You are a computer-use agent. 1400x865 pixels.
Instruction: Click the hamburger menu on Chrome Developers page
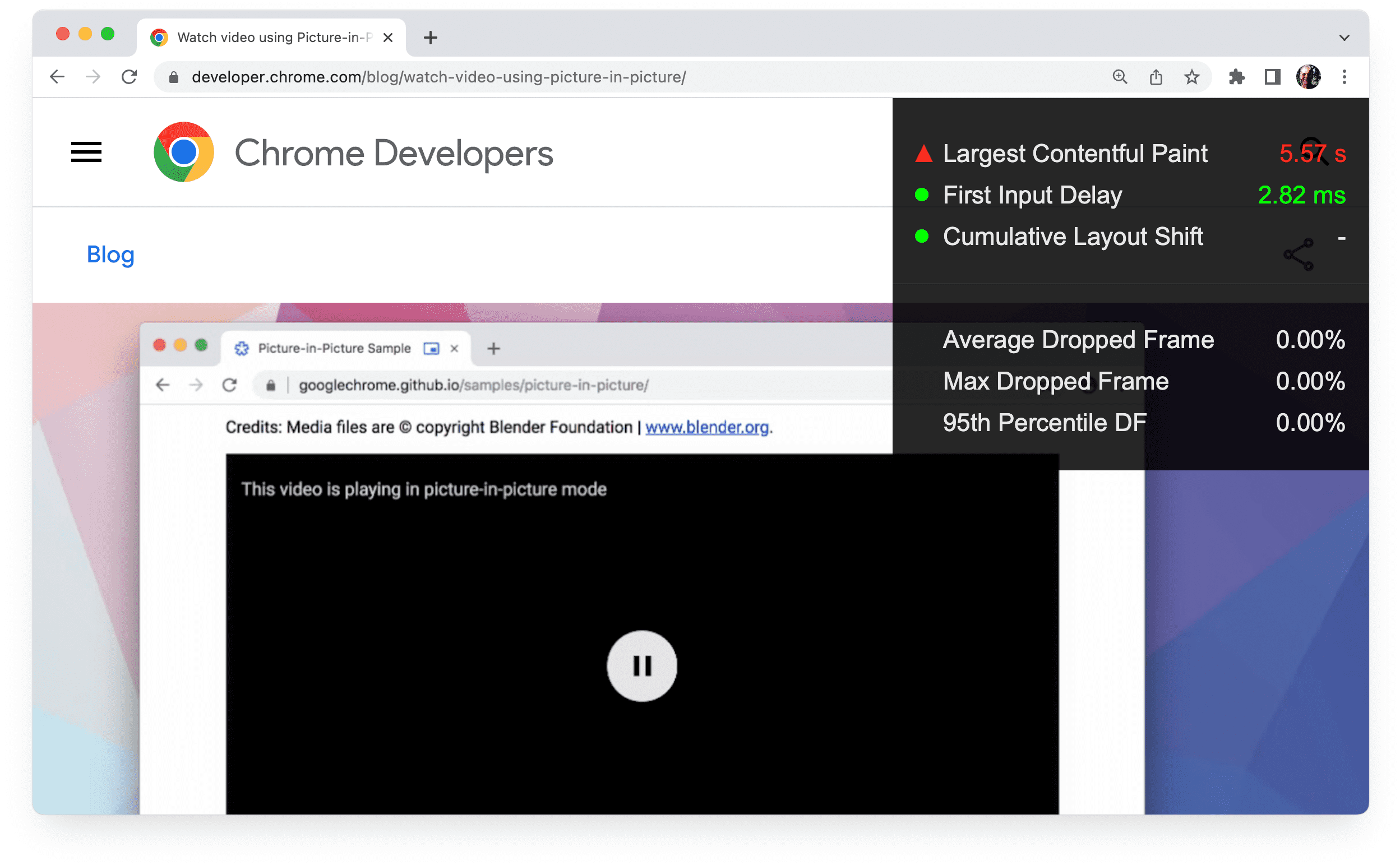pos(86,152)
